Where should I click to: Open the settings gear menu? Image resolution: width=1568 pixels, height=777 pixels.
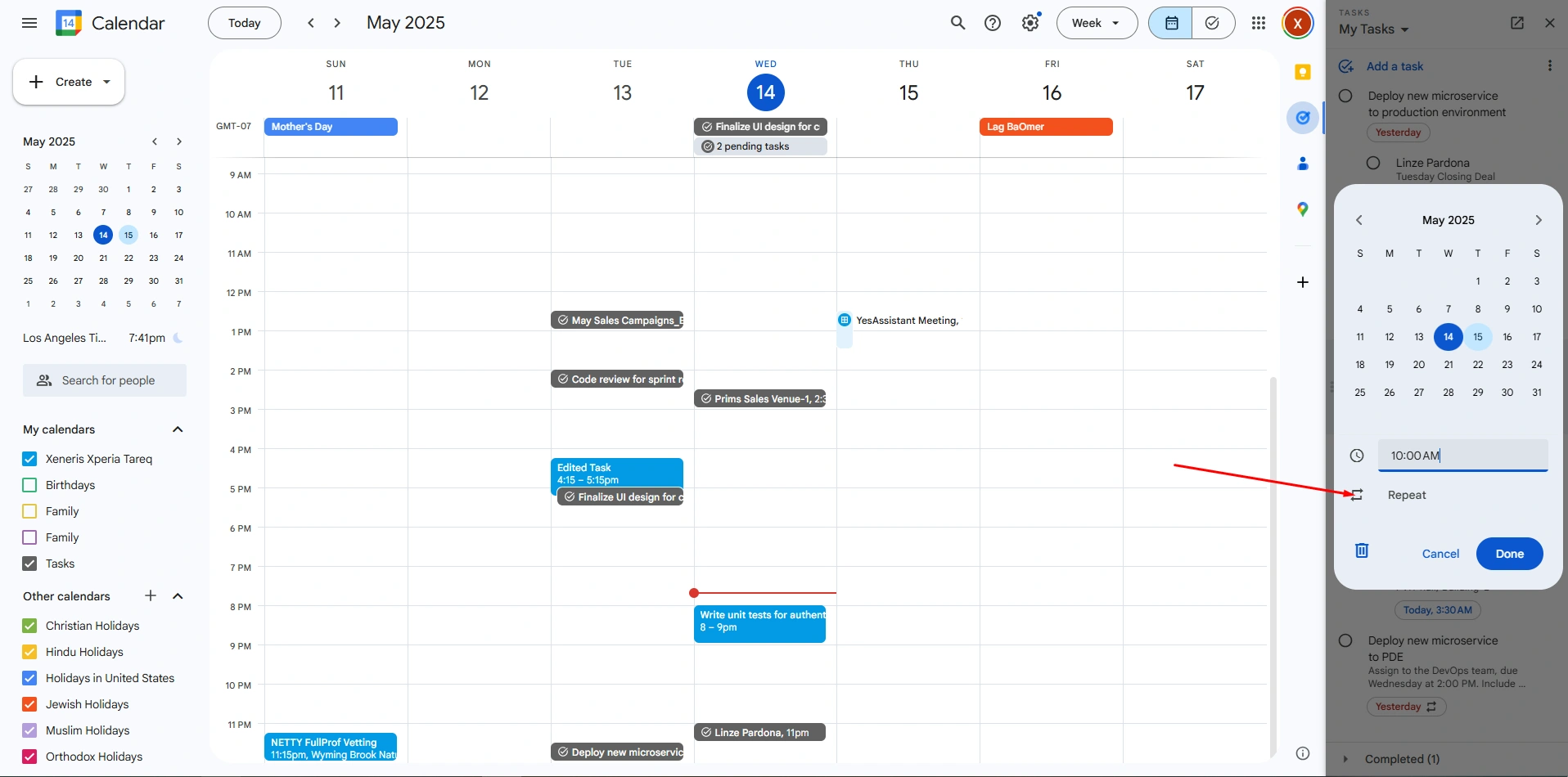click(1030, 23)
